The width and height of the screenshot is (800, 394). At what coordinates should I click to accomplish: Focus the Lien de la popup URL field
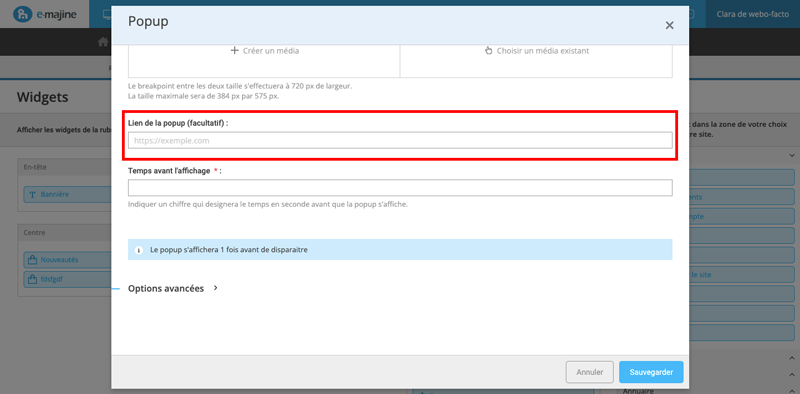400,140
